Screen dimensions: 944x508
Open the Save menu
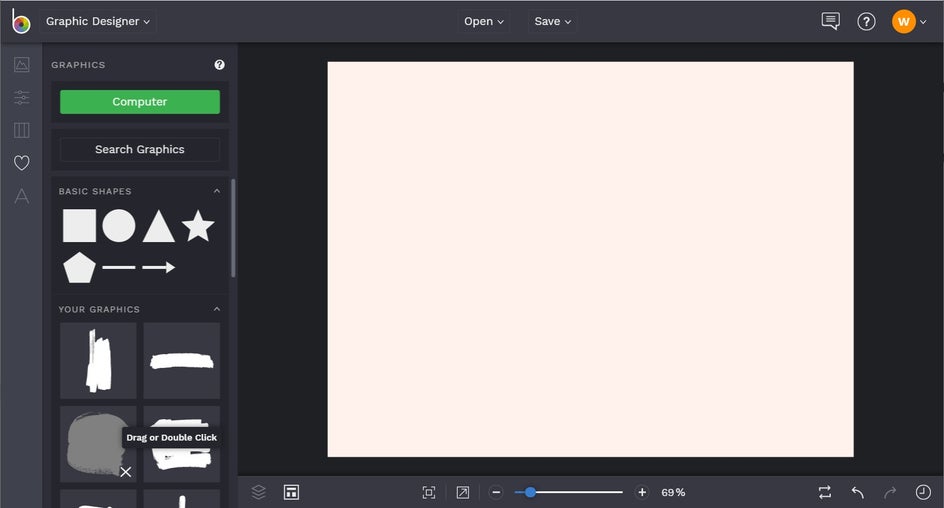click(x=553, y=21)
